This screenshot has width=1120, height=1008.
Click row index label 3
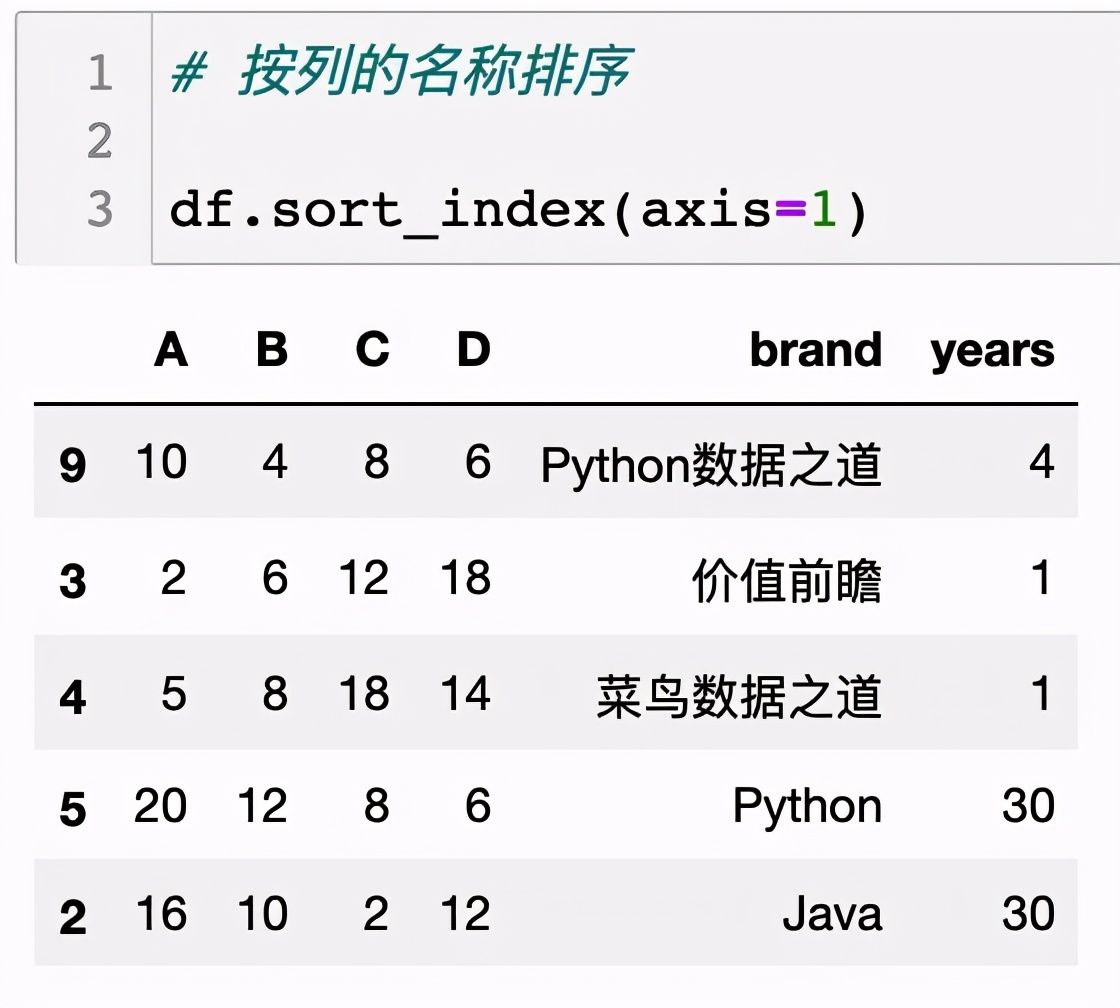[x=73, y=581]
